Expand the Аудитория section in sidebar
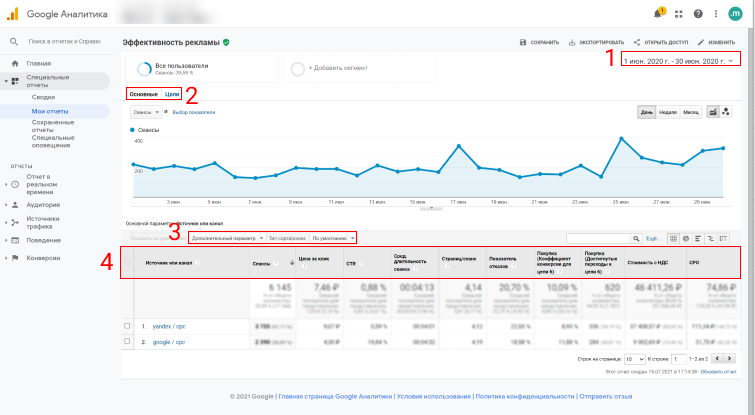The image size is (755, 415). [43, 203]
